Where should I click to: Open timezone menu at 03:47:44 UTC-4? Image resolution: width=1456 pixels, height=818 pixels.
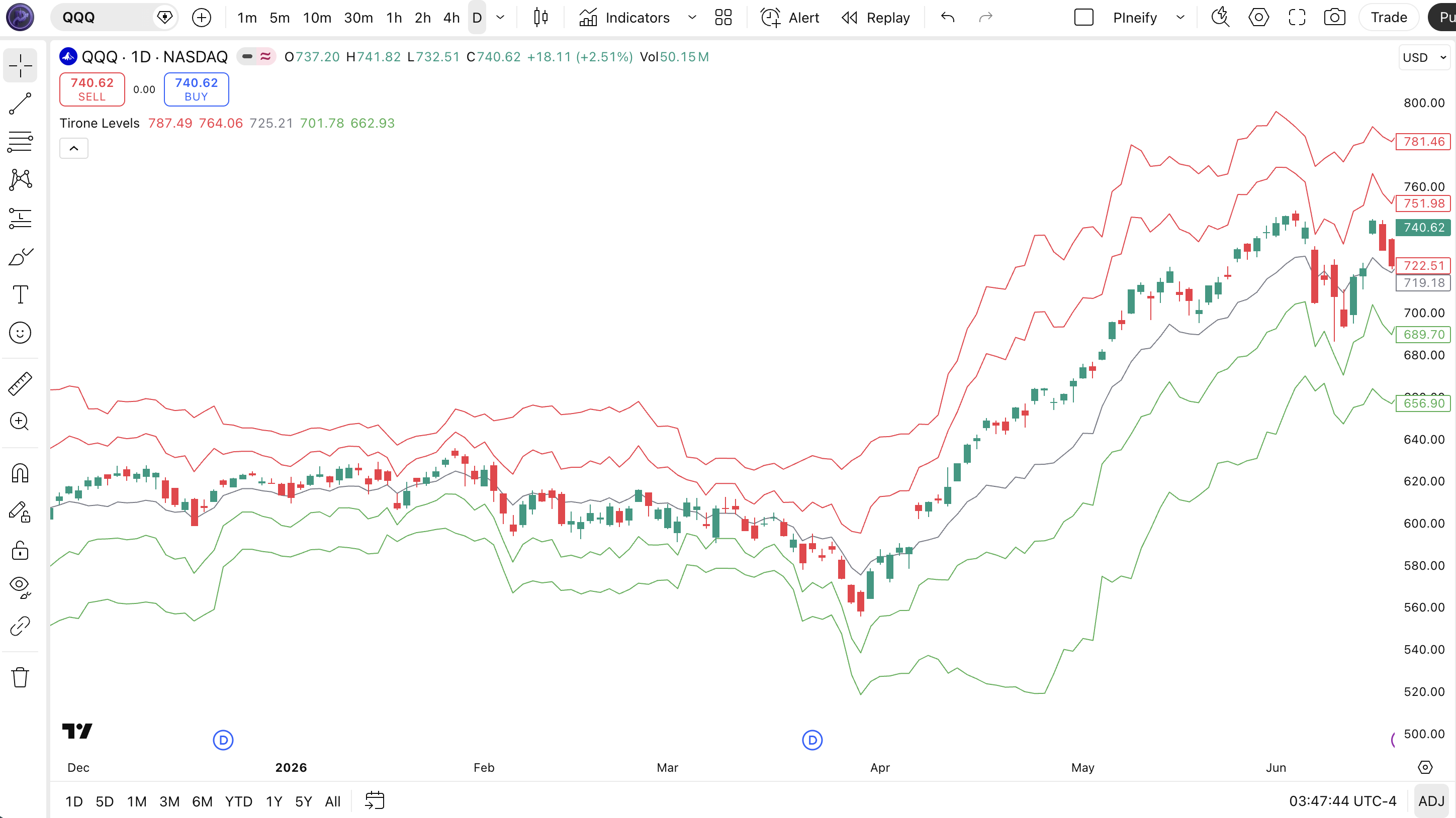point(1342,801)
